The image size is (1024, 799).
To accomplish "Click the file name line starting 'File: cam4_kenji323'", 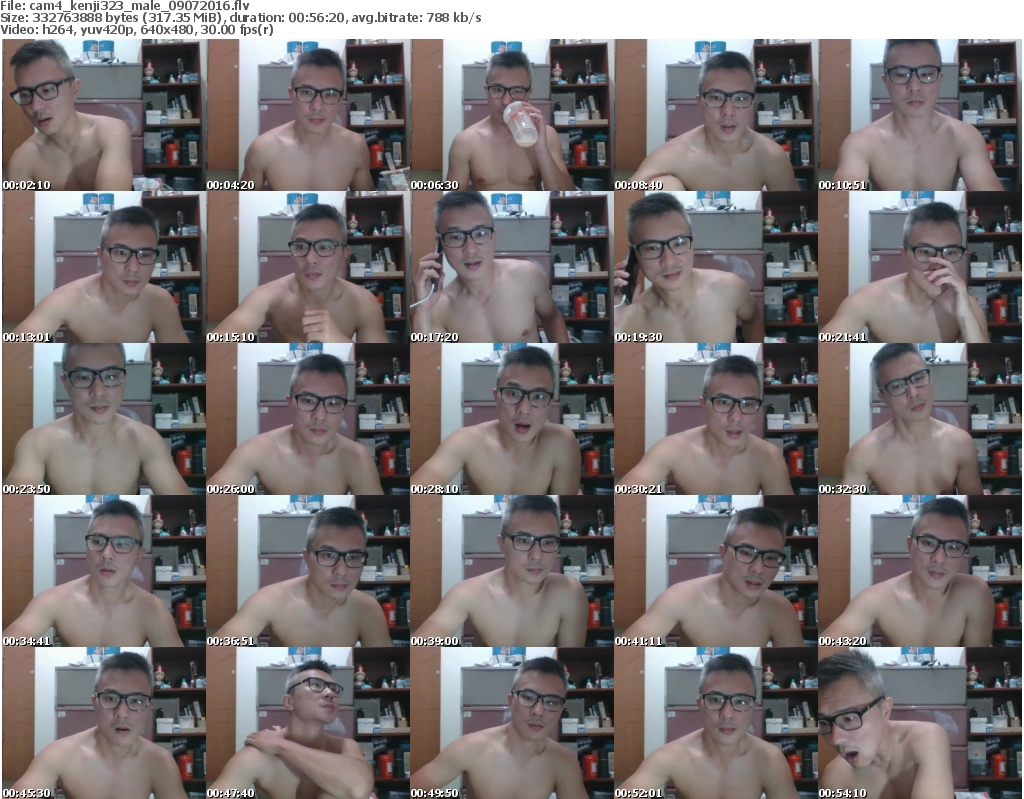I will tap(125, 6).
